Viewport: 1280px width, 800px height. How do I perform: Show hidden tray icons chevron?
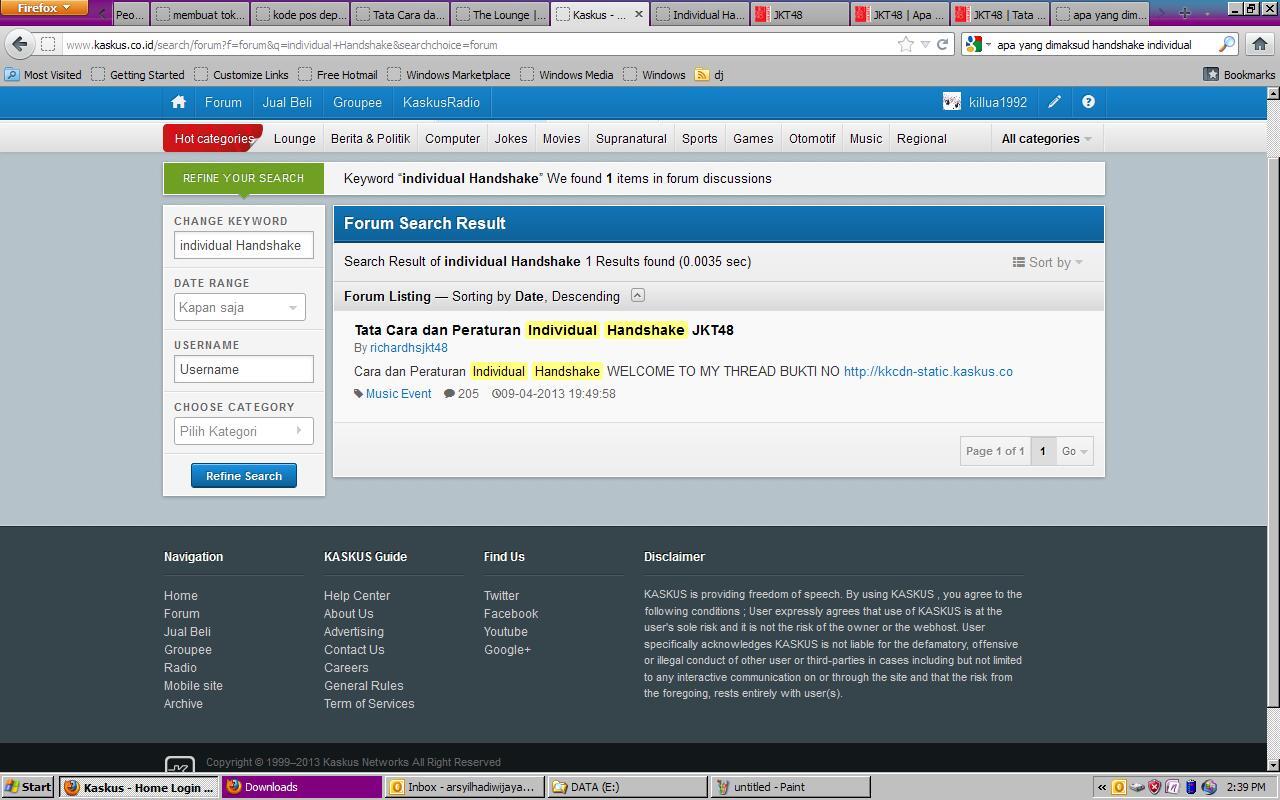[x=1102, y=787]
